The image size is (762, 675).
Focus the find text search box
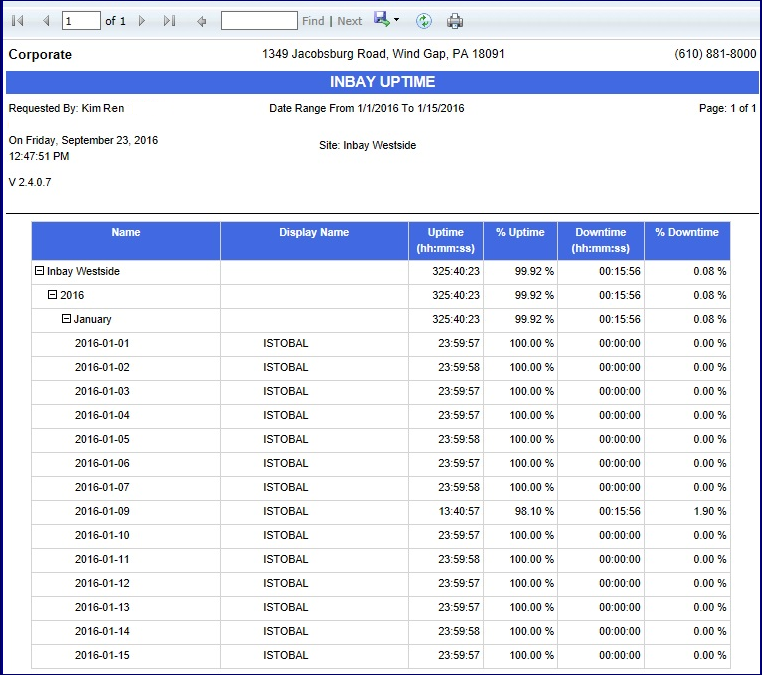point(259,21)
